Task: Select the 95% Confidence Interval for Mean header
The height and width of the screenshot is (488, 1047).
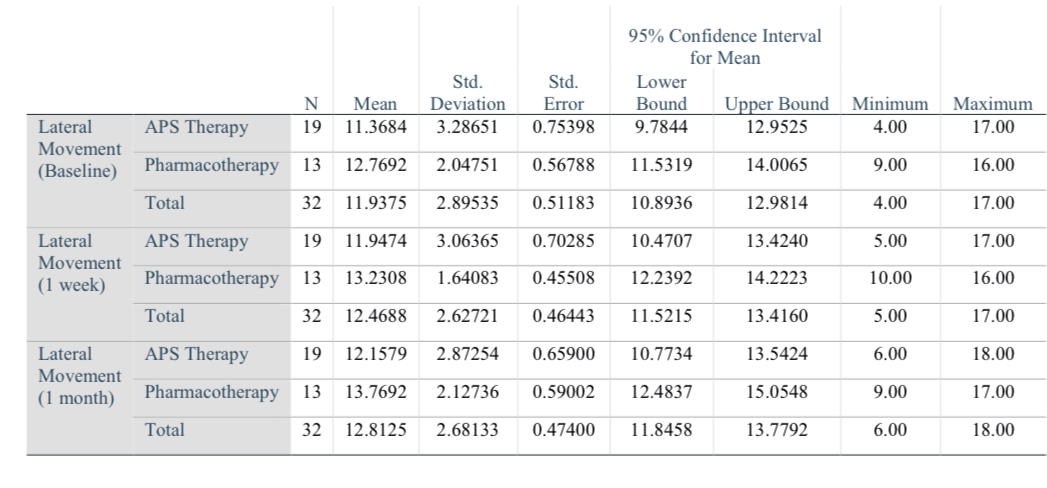Action: (x=725, y=47)
